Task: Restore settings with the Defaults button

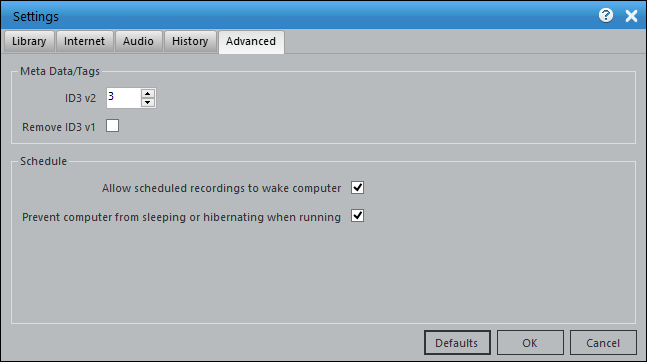Action: tap(457, 343)
